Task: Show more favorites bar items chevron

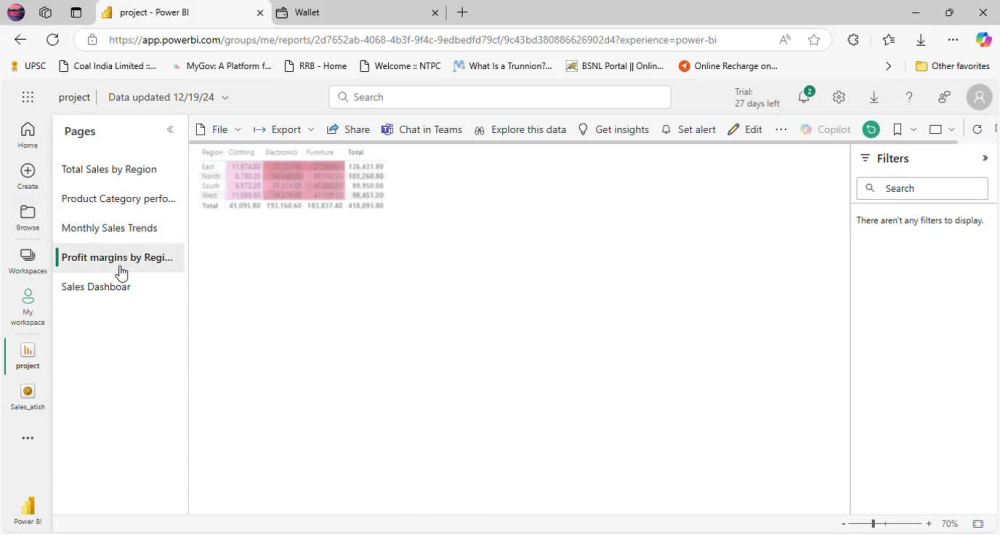Action: [x=888, y=66]
